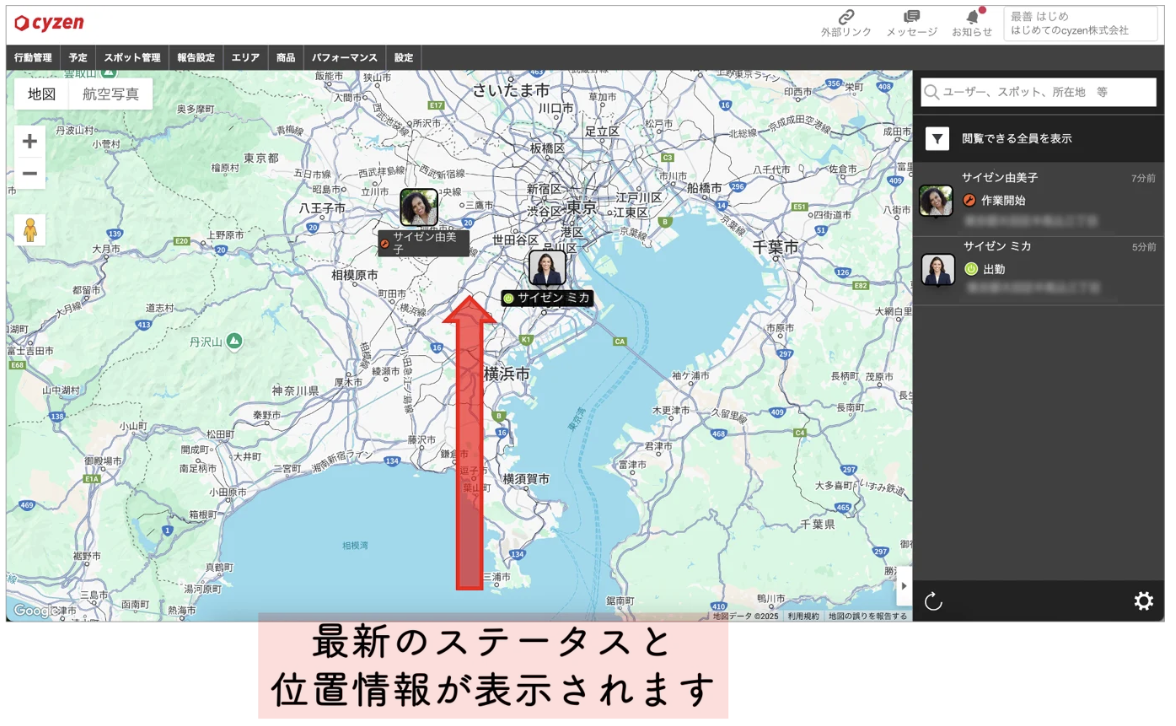
Task: Focus the ユーザー、スポット、所在地 search field
Action: coord(1039,92)
